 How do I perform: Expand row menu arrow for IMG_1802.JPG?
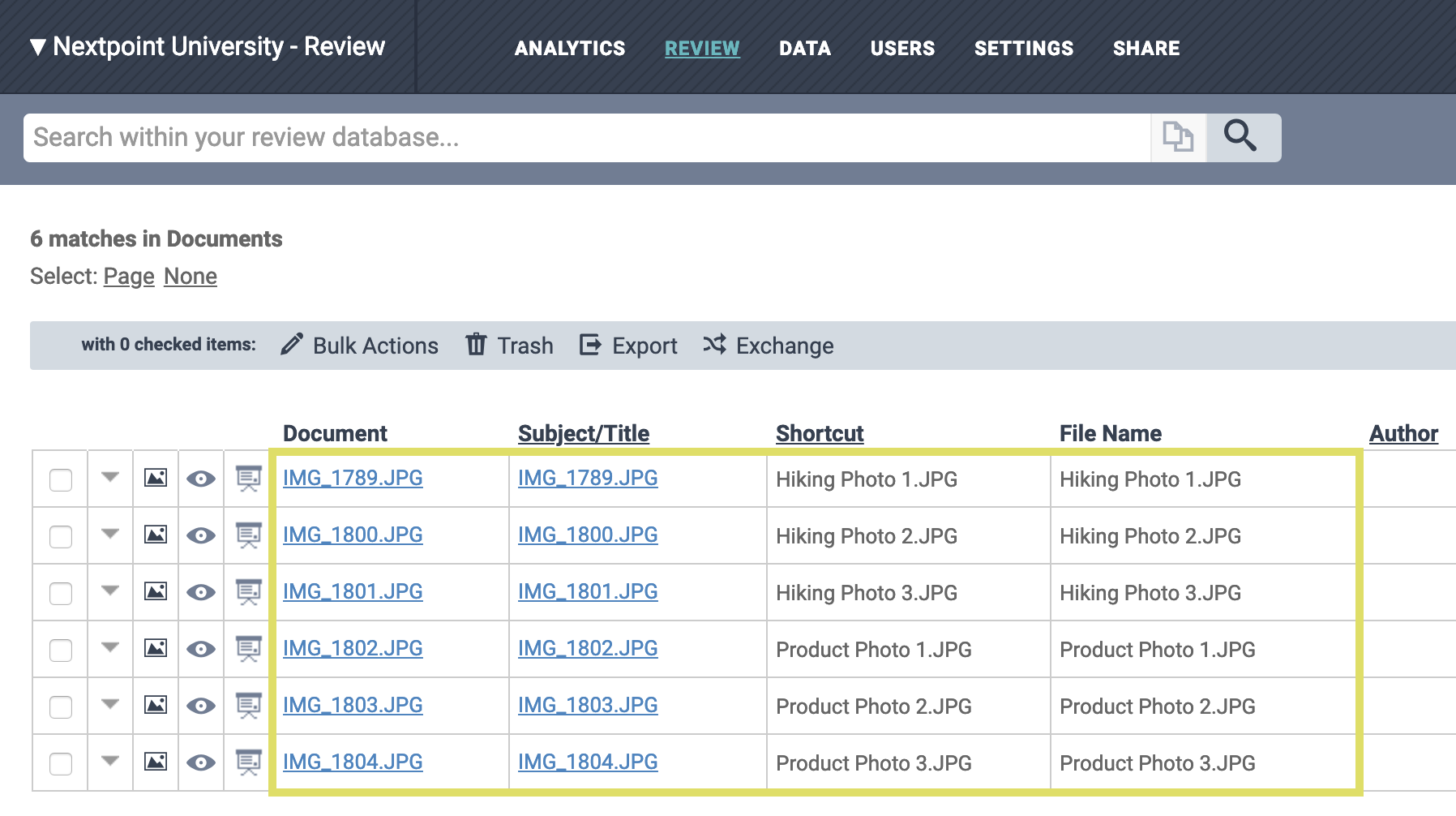[x=110, y=647]
